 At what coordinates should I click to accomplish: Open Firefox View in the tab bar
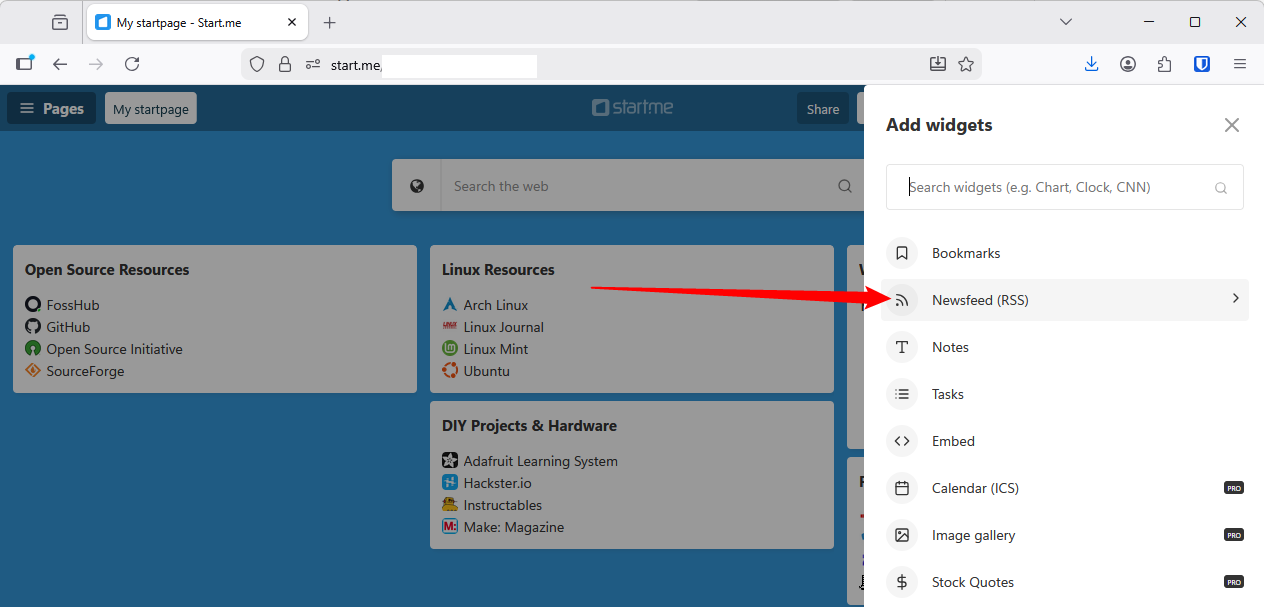pyautogui.click(x=60, y=22)
